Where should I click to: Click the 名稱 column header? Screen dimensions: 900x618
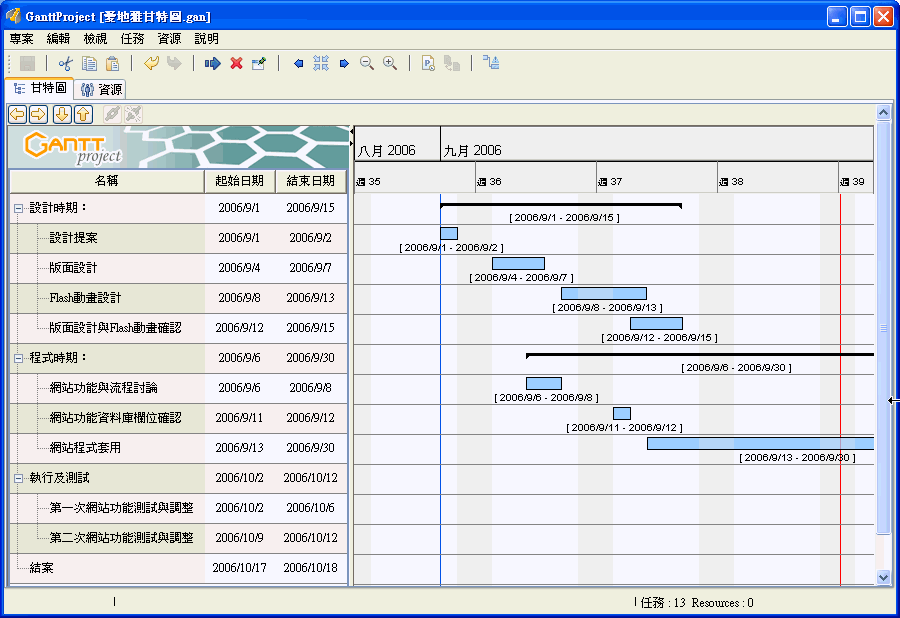click(x=107, y=181)
